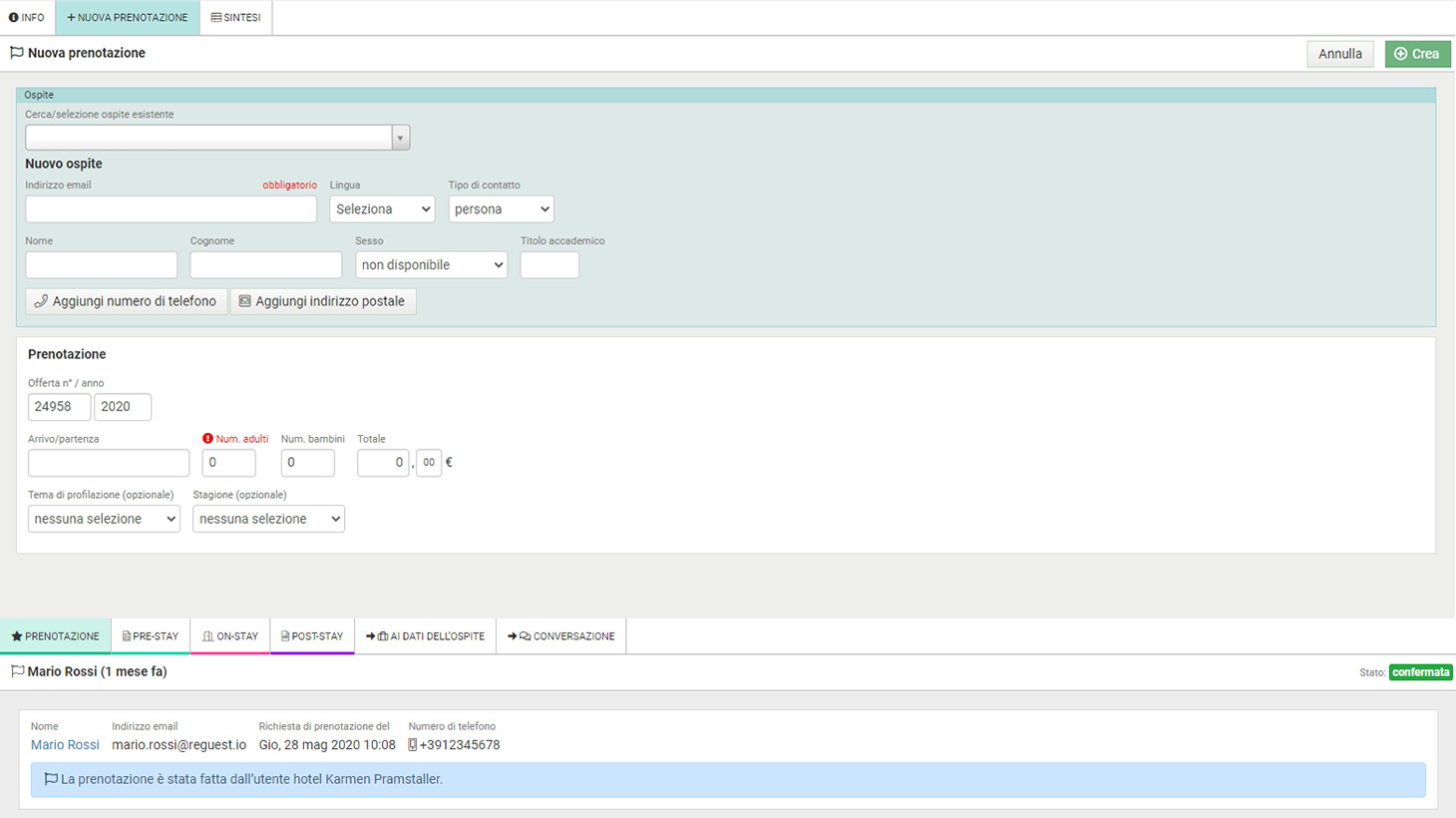Click the red obbligatorio label
Viewport: 1456px width, 818px height.
(x=289, y=186)
